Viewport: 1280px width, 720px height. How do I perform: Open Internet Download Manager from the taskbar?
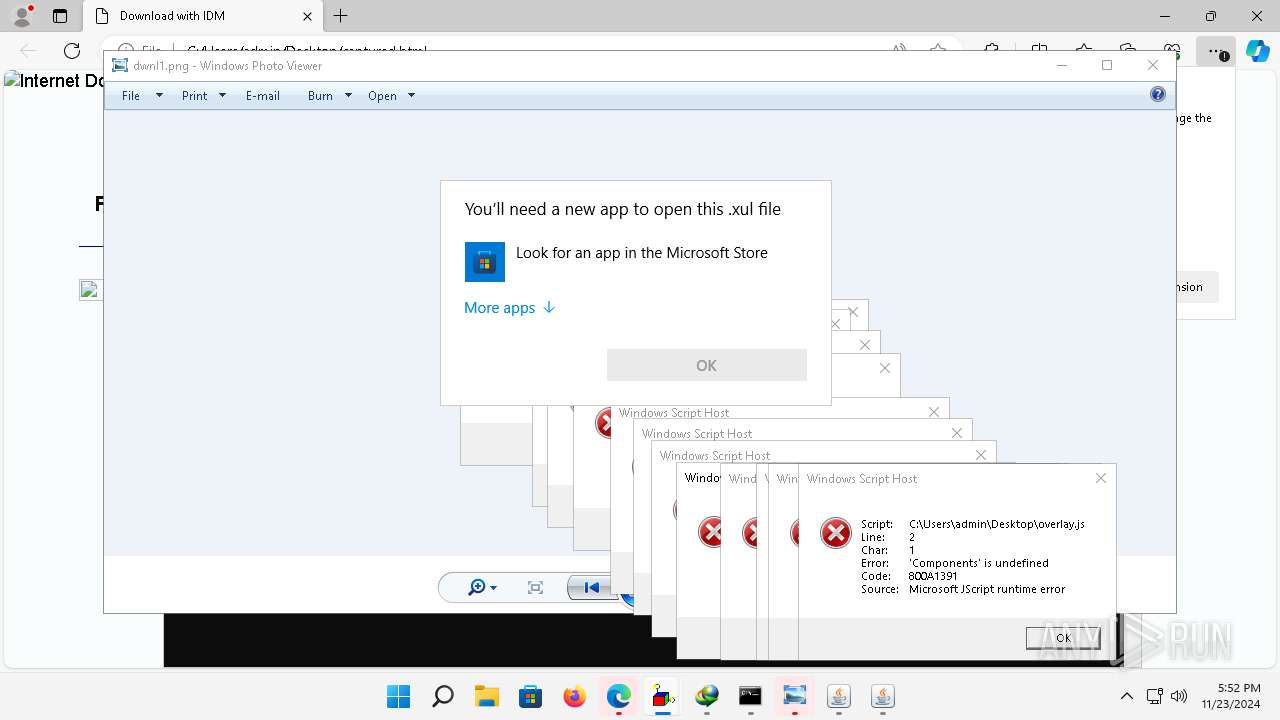click(707, 696)
